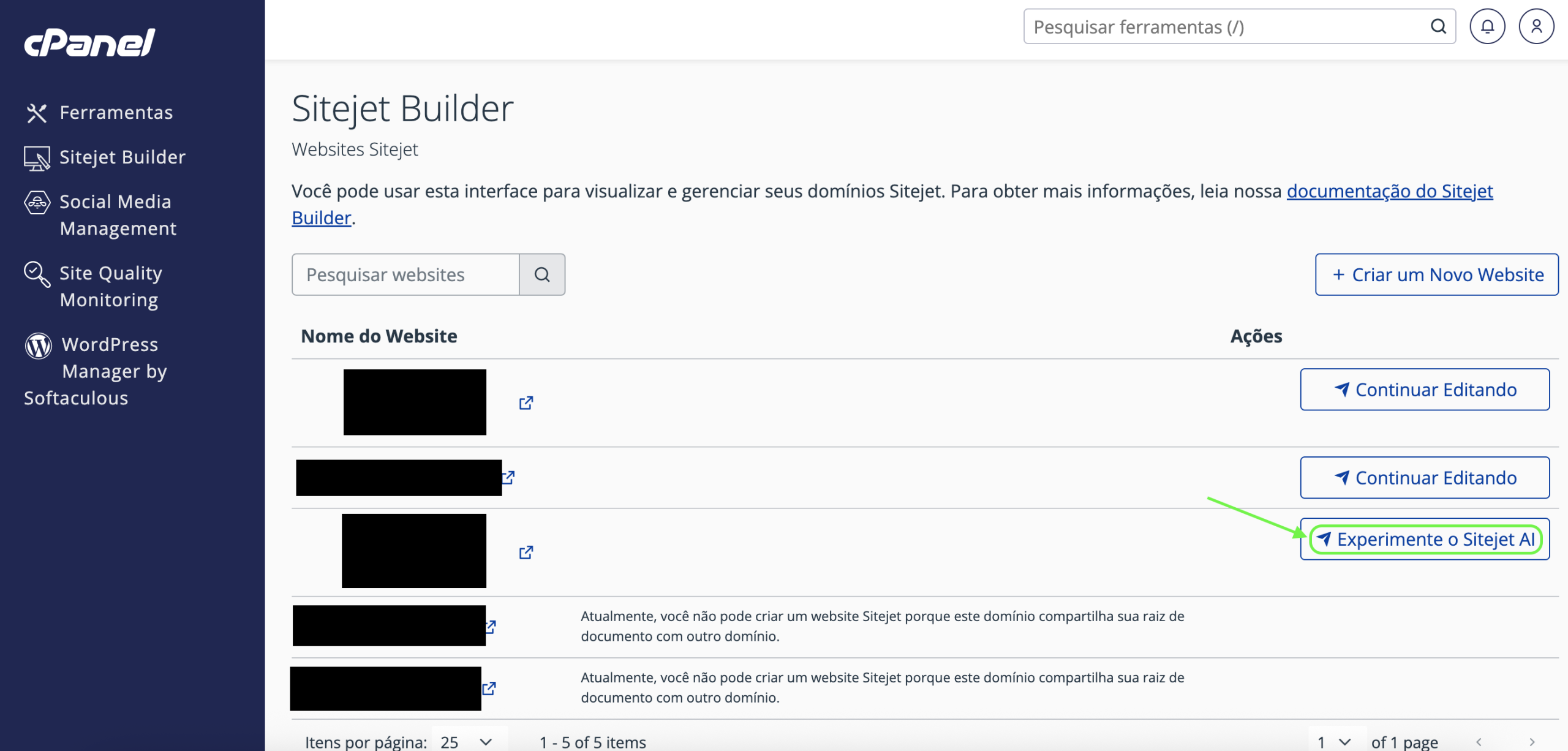Screen dimensions: 1568x751
Task: Open the user account menu icon
Action: [x=1536, y=26]
